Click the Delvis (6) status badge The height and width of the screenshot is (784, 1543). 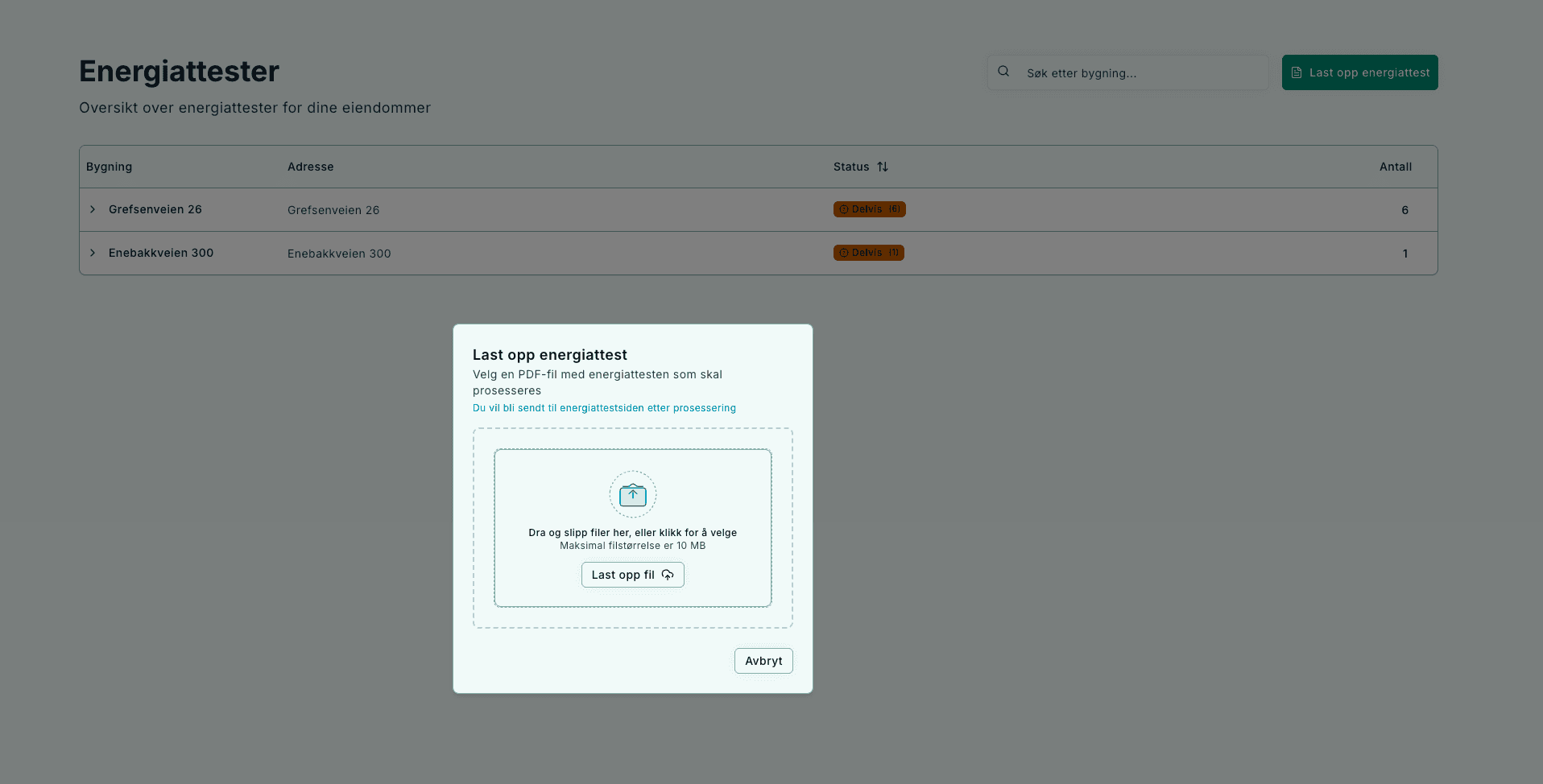[x=870, y=208]
